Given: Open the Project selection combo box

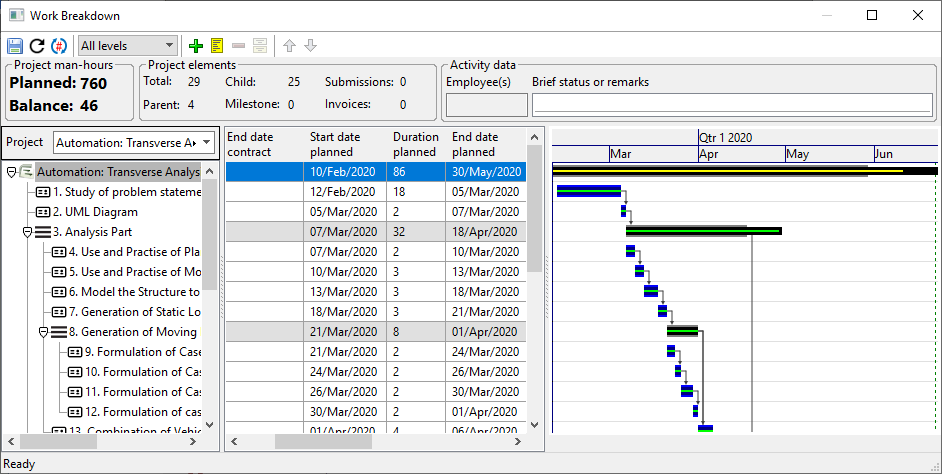Looking at the screenshot, I should [134, 142].
